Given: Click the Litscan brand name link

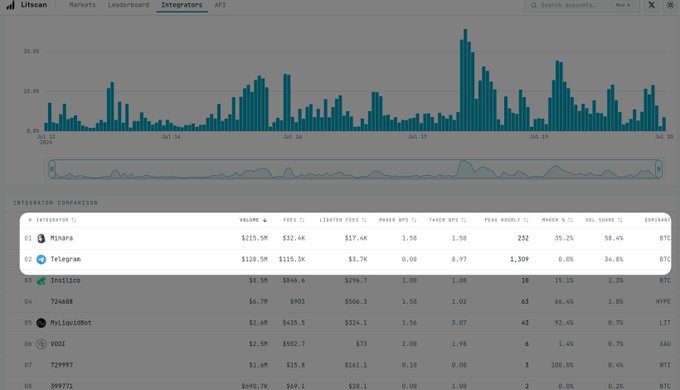Looking at the screenshot, I should pyautogui.click(x=34, y=5).
